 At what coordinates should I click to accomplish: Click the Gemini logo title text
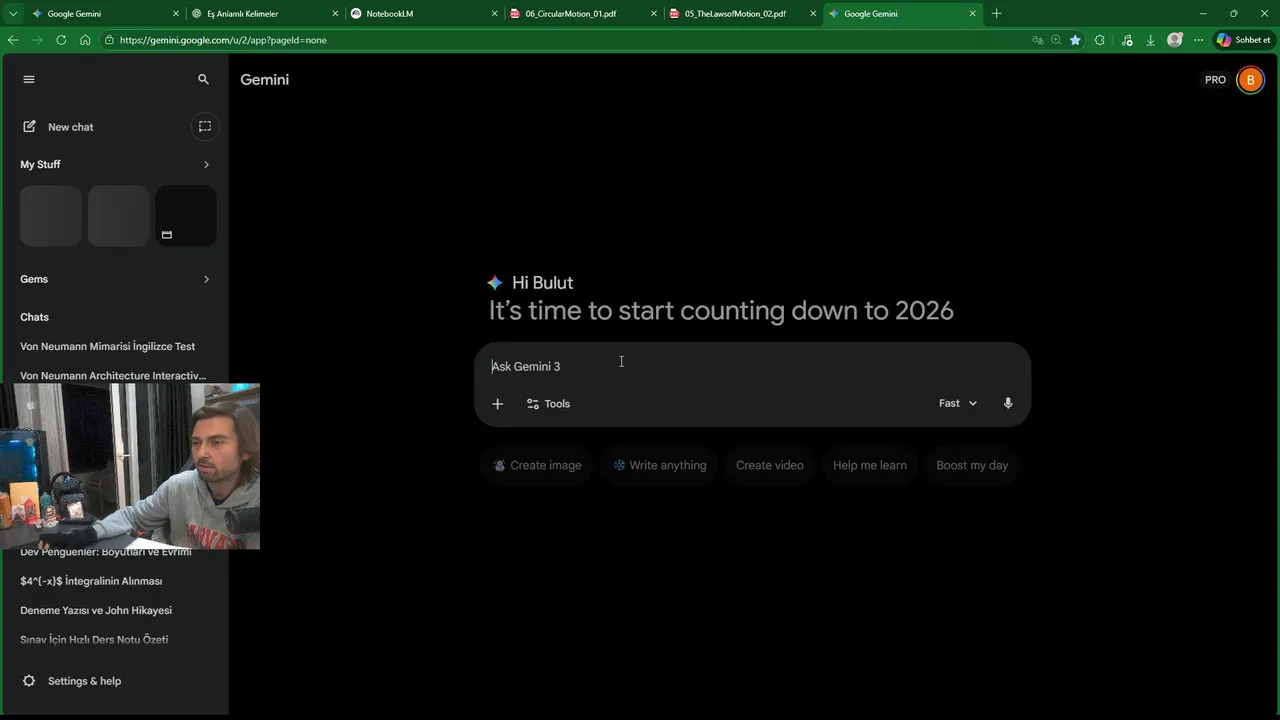tap(264, 80)
